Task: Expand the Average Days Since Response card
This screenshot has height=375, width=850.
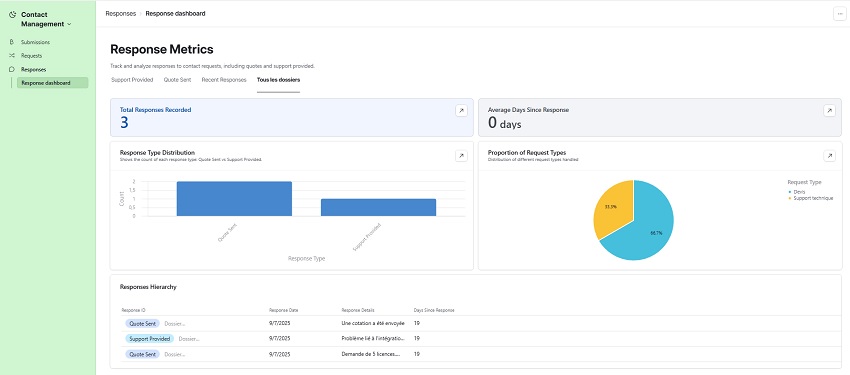Action: click(829, 111)
